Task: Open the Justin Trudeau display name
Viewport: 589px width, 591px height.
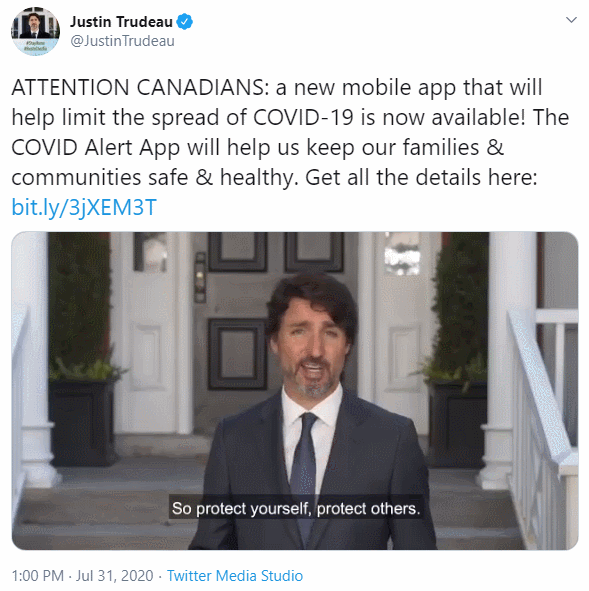Action: pos(121,21)
